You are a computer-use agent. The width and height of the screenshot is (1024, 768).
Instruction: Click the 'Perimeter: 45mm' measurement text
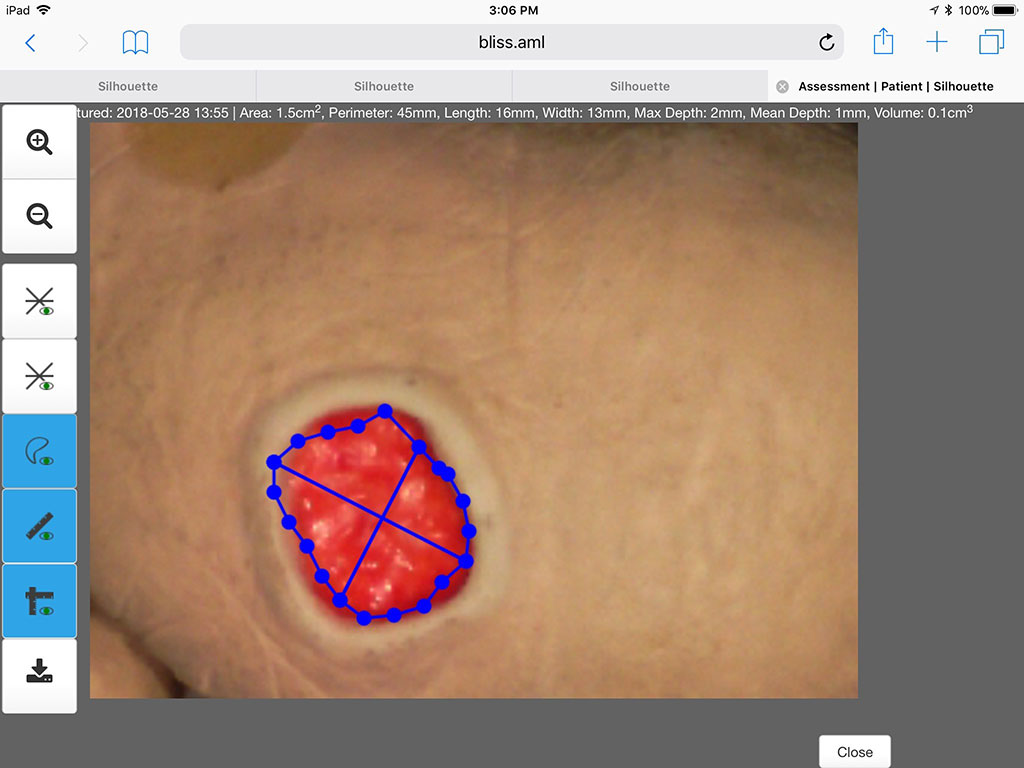tap(383, 112)
